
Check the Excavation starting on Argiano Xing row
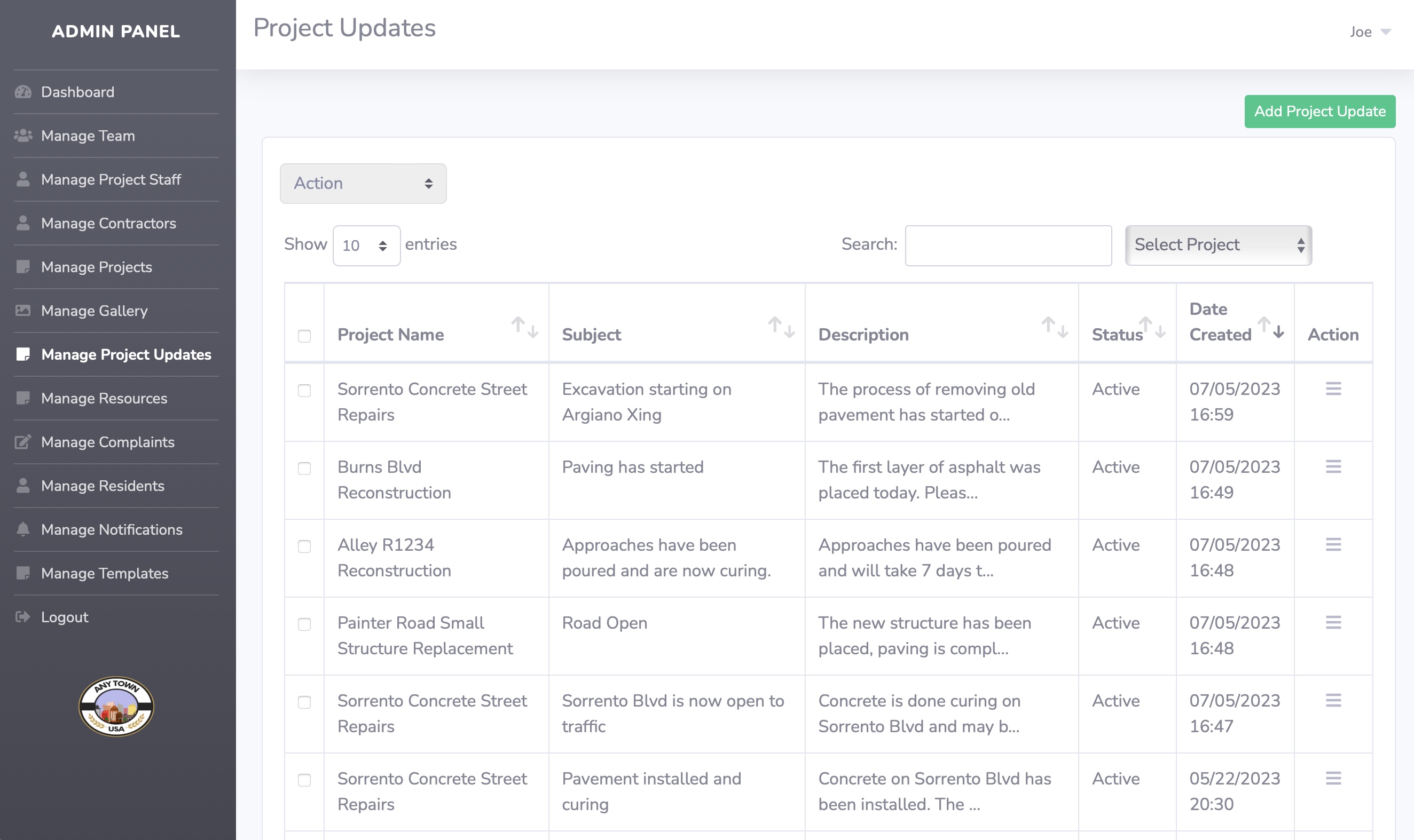click(x=304, y=391)
